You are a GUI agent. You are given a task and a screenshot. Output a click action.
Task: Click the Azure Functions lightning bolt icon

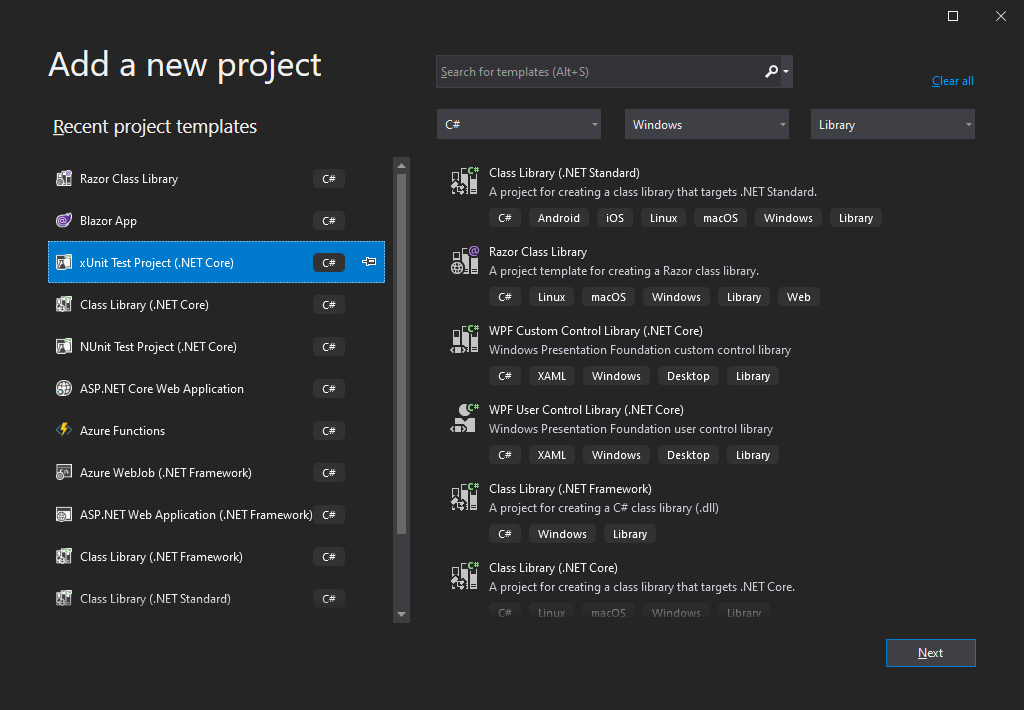click(64, 431)
